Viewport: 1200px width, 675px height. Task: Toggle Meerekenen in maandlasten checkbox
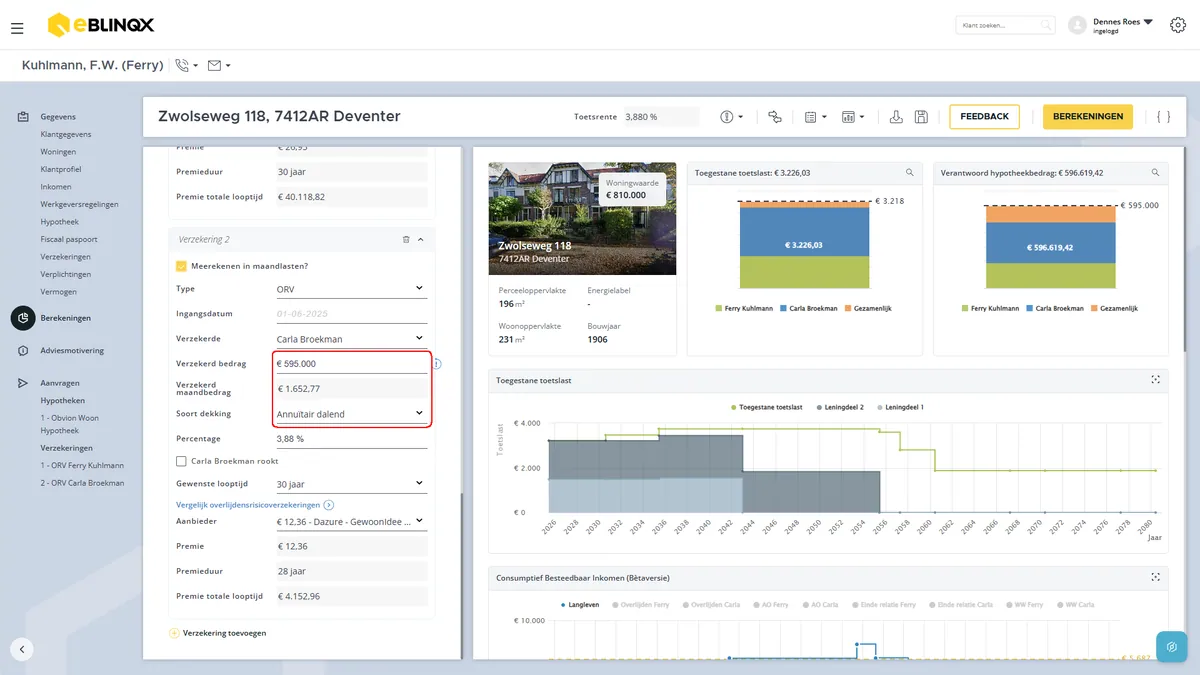click(181, 266)
